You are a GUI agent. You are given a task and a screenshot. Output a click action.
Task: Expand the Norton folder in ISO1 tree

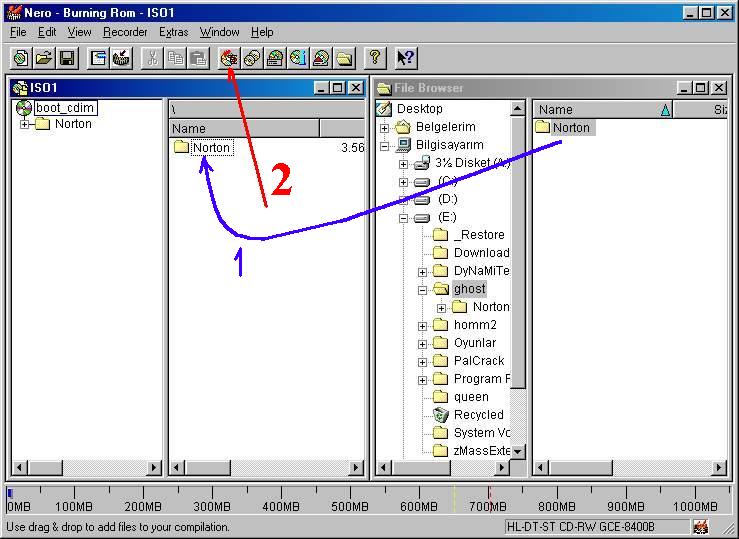click(25, 124)
